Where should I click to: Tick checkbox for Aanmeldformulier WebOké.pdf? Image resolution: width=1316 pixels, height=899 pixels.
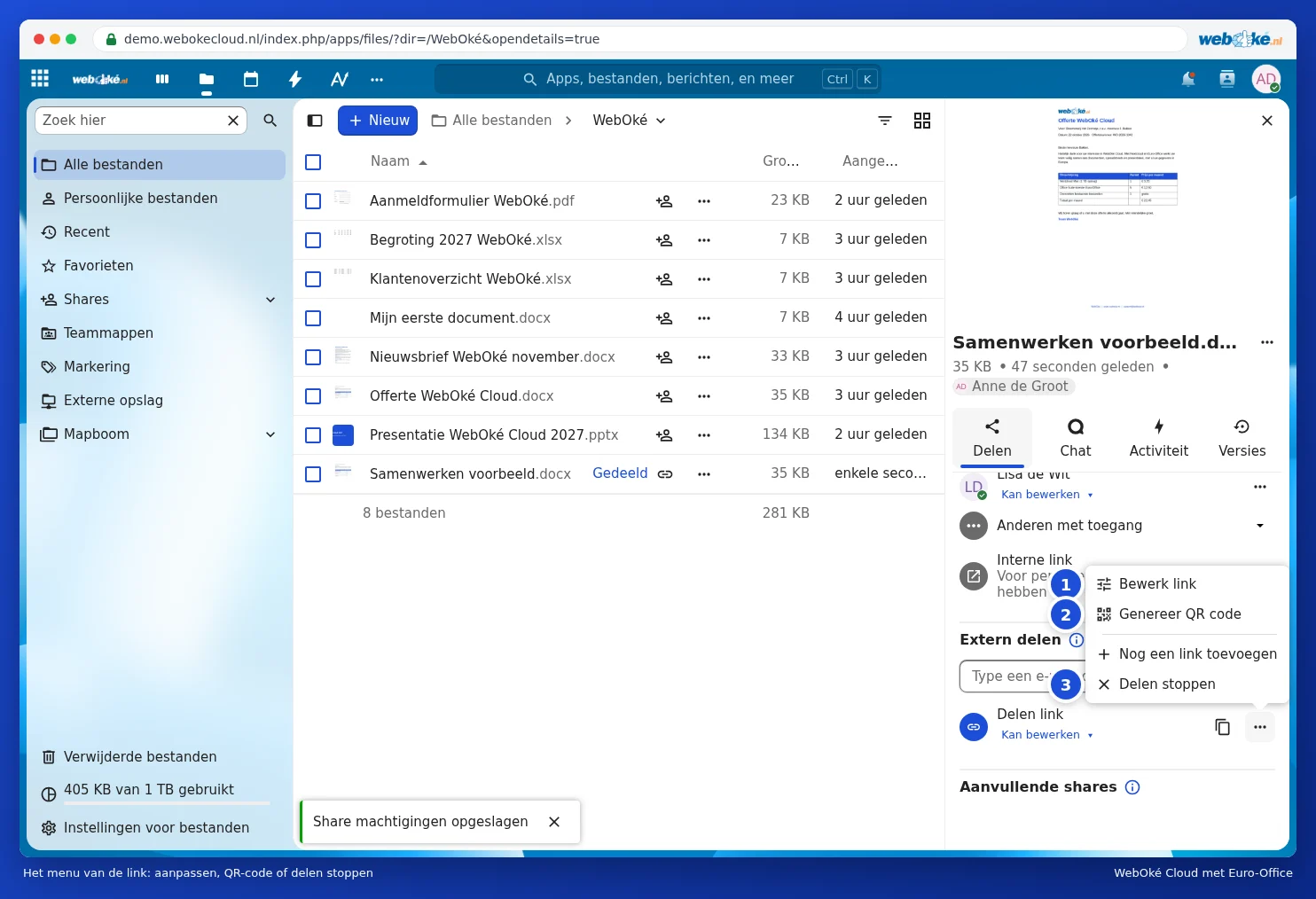[313, 201]
